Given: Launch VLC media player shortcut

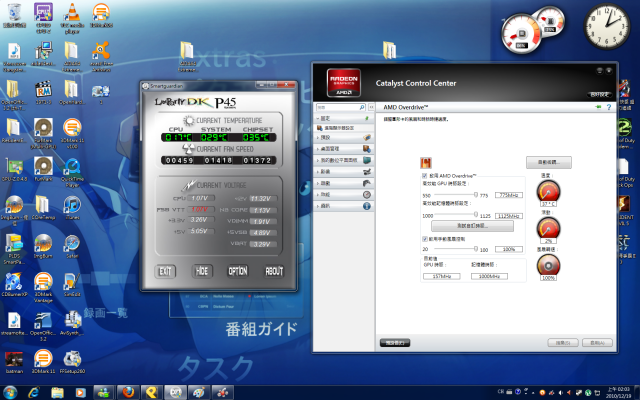Looking at the screenshot, I should pyautogui.click(x=72, y=17).
